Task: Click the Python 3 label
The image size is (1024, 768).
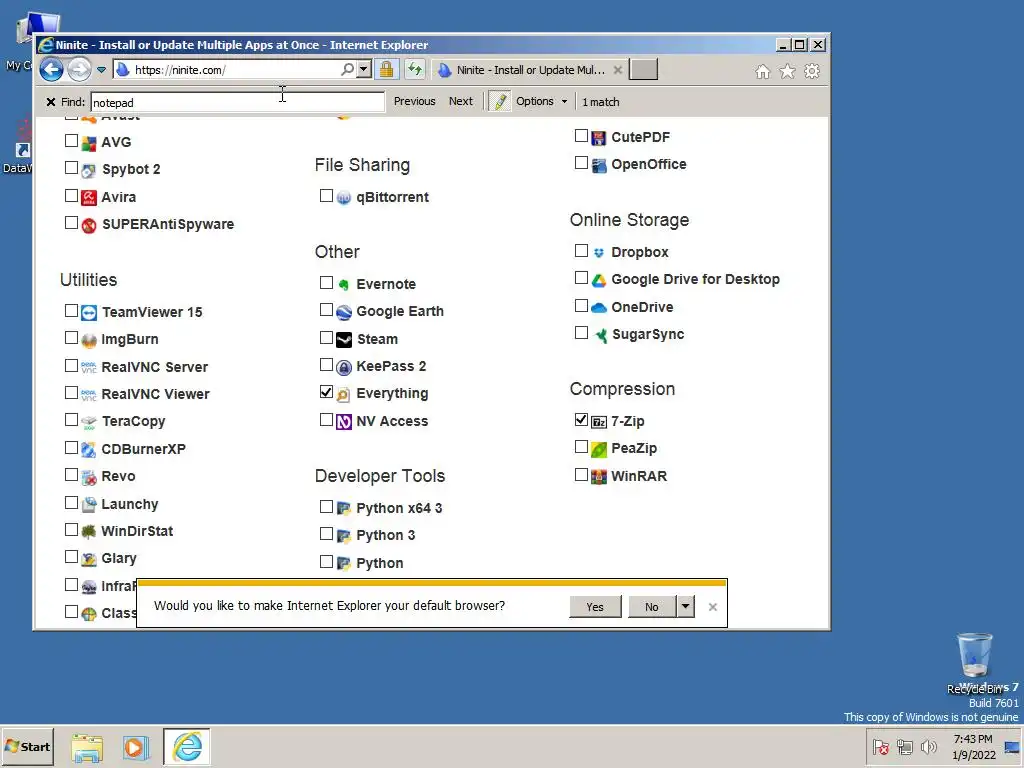Action: pyautogui.click(x=385, y=536)
